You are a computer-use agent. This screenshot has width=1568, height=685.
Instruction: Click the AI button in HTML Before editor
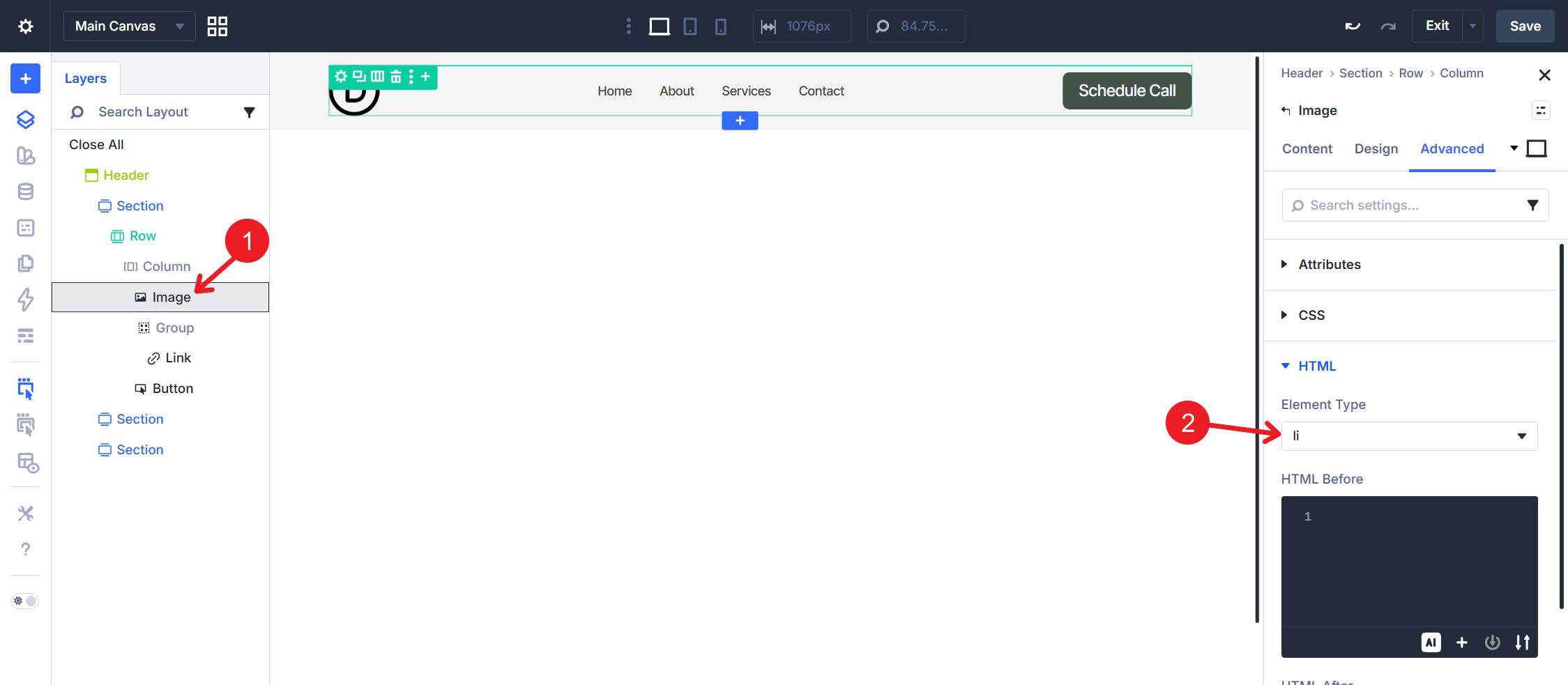pos(1431,642)
